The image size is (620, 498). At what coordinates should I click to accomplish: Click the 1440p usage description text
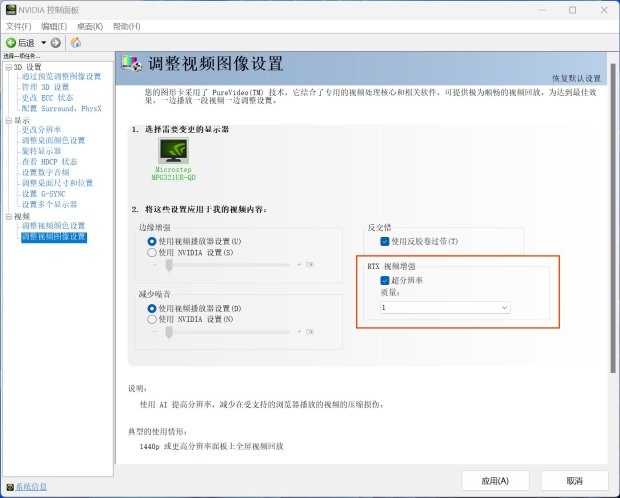click(x=212, y=447)
